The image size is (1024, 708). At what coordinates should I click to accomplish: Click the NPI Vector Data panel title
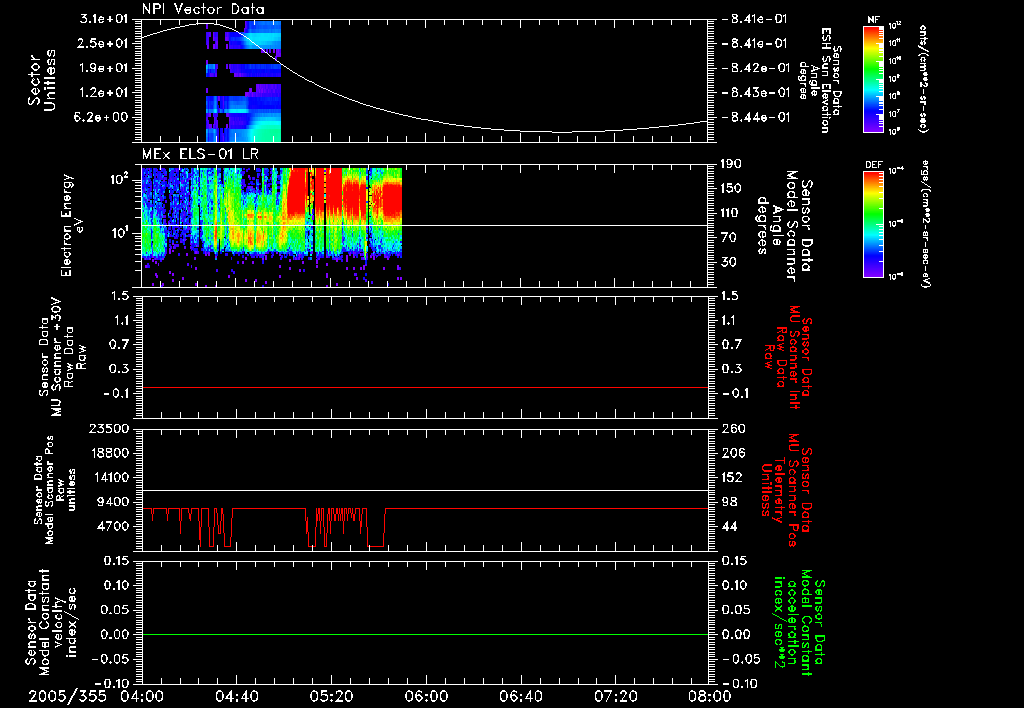pyautogui.click(x=203, y=9)
